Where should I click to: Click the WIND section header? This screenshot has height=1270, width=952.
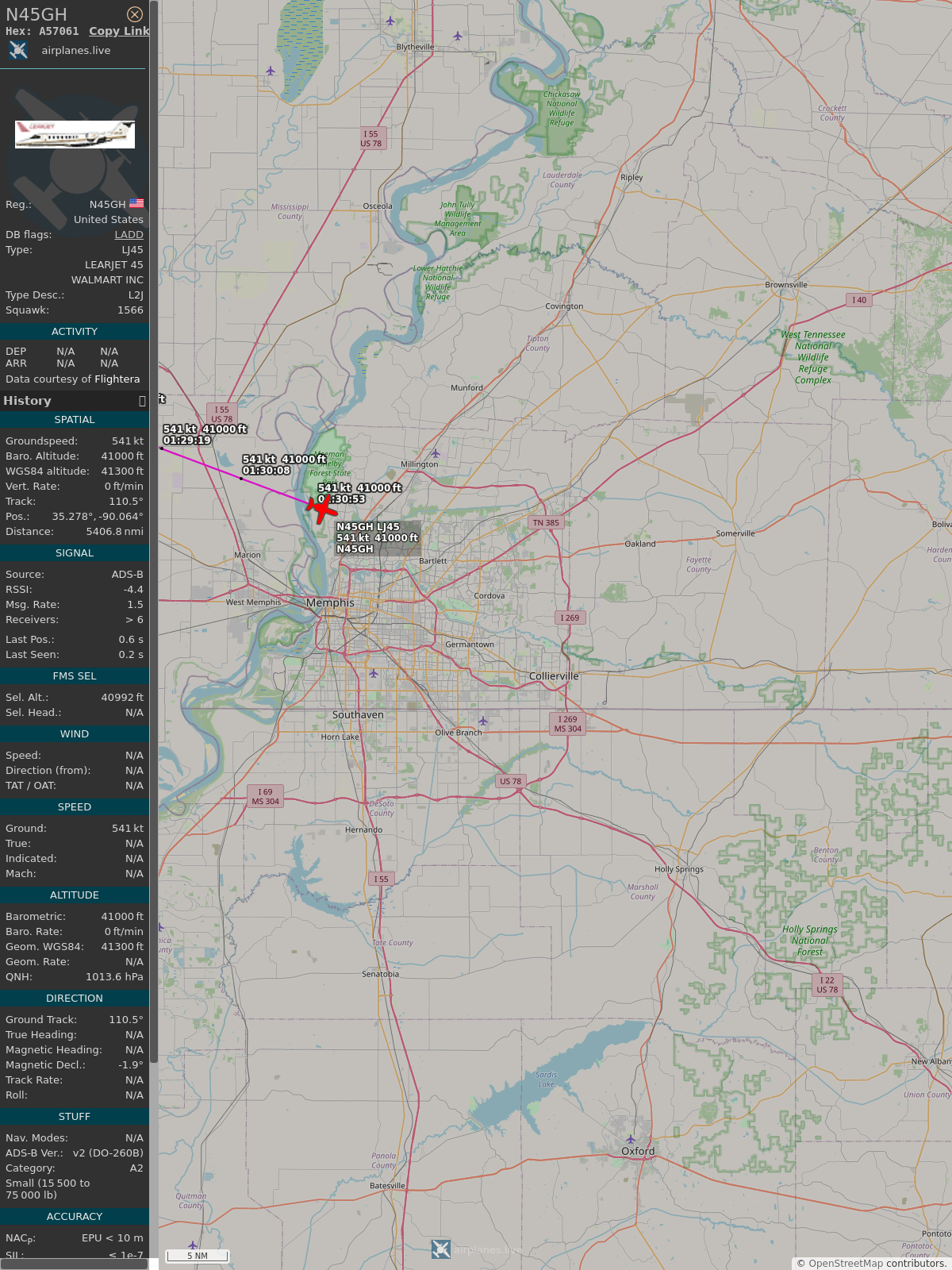pos(75,734)
